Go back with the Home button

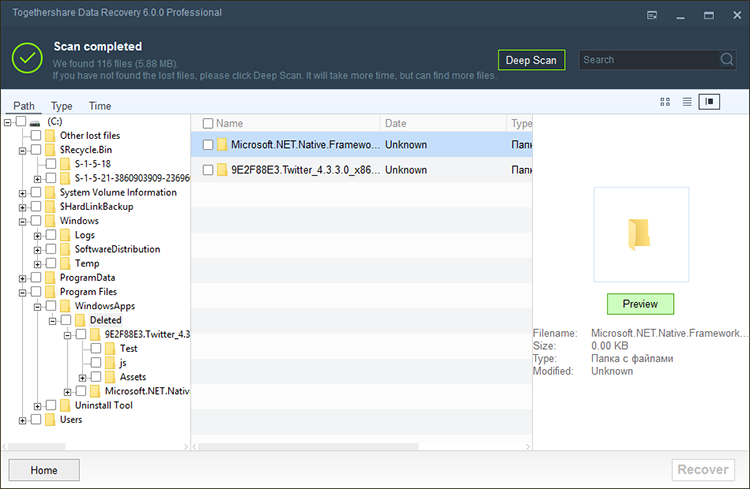pos(44,470)
